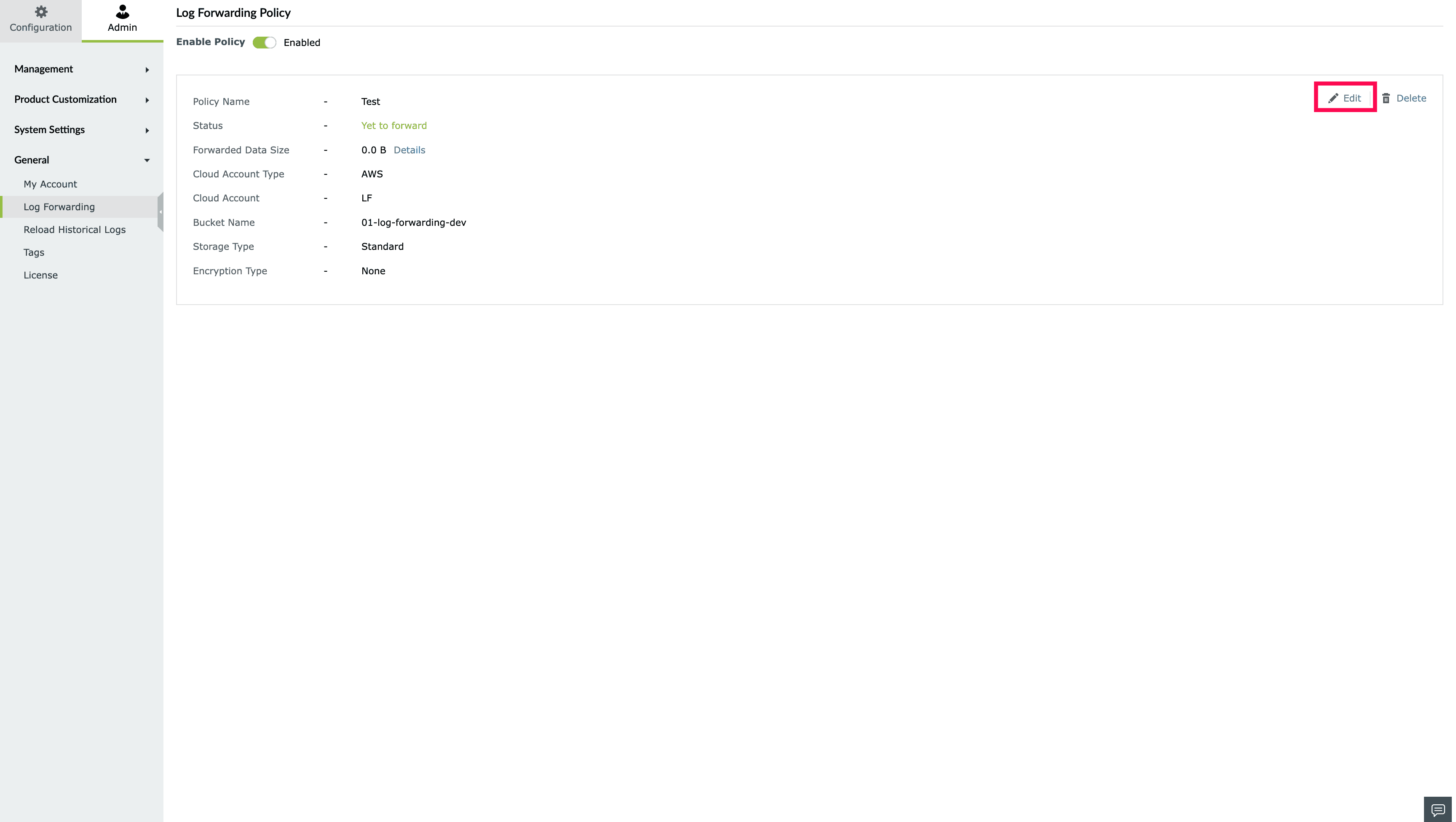Image resolution: width=1456 pixels, height=822 pixels.
Task: Select Log Forwarding in sidebar
Action: [x=59, y=207]
